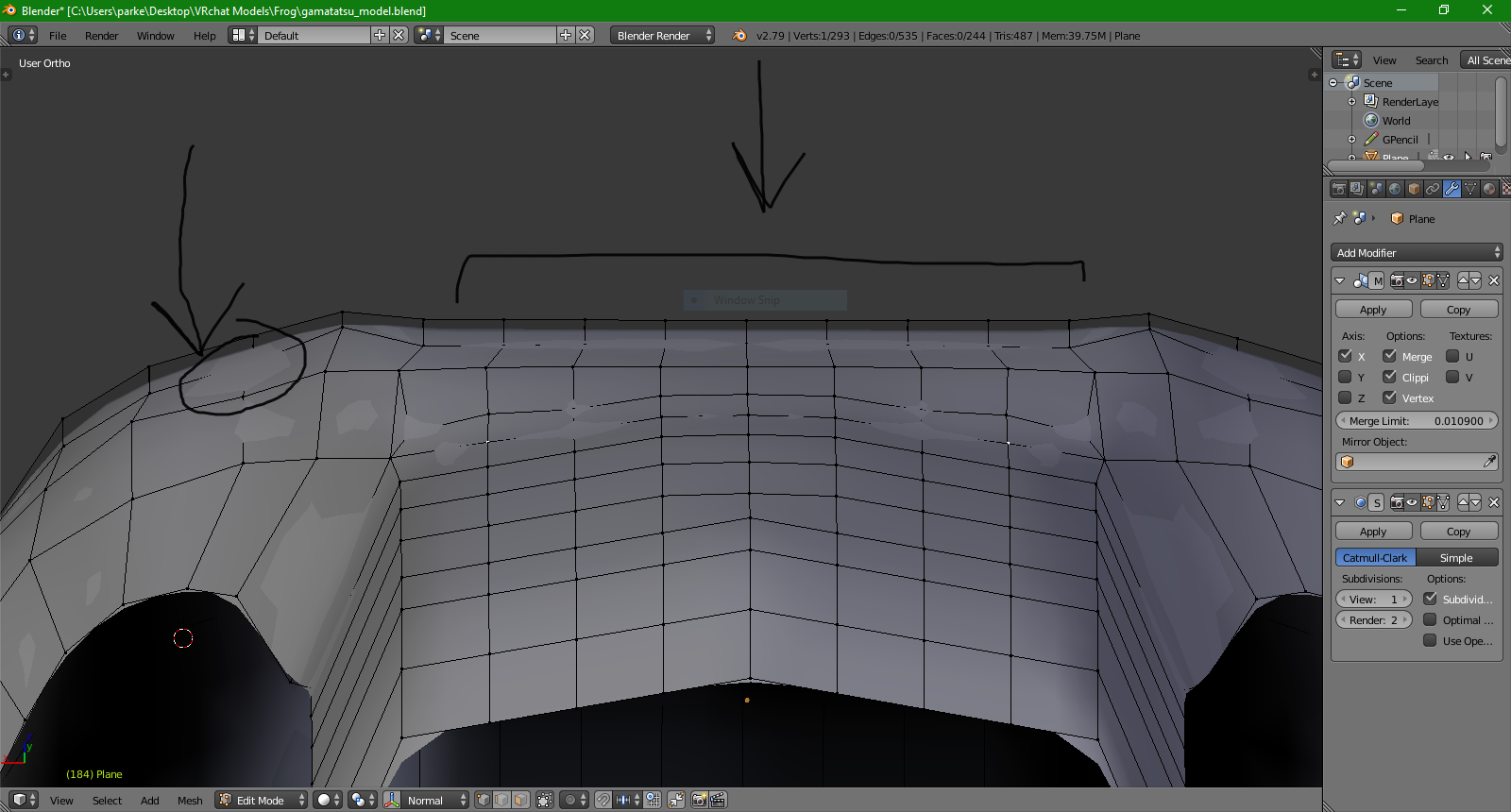This screenshot has width=1511, height=812.
Task: Expand the GPencil tree item
Action: click(x=1351, y=139)
